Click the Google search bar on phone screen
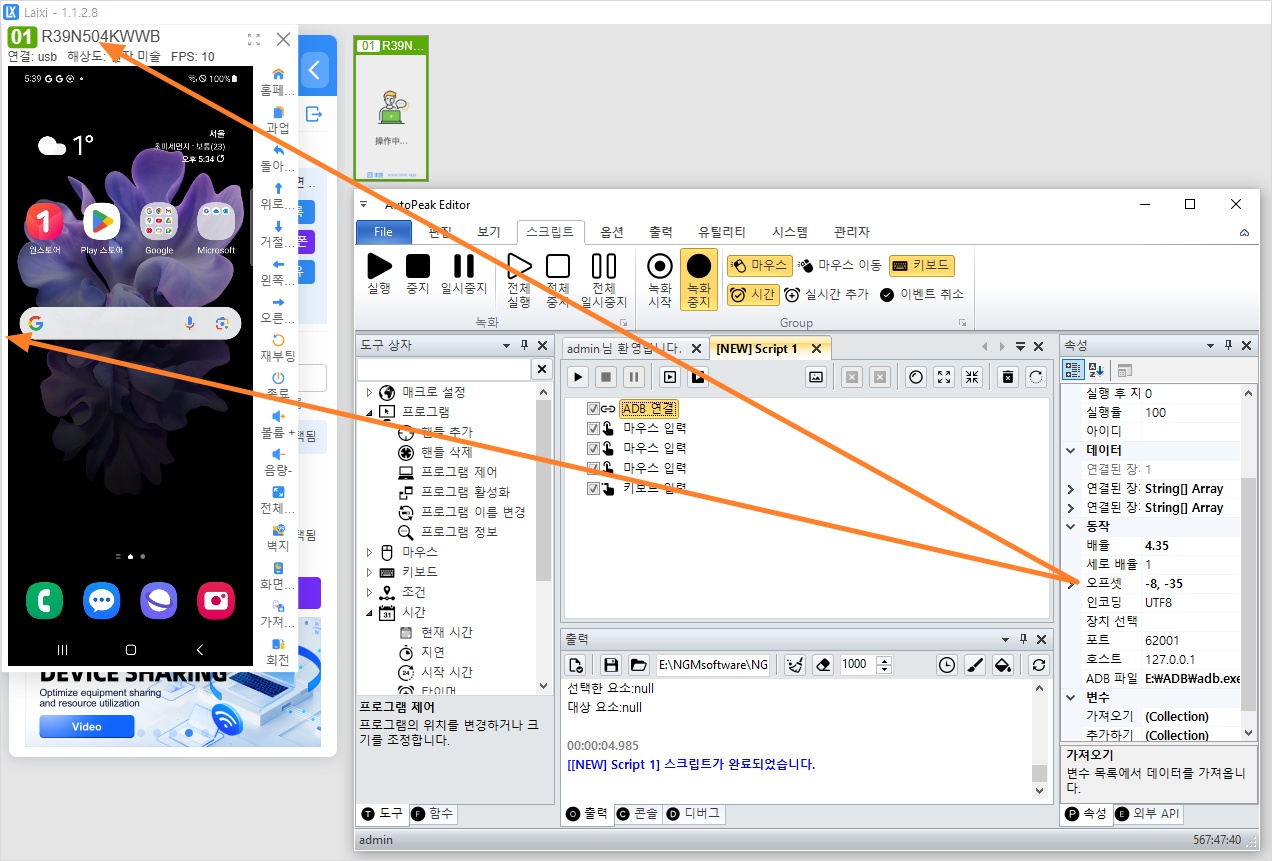 coord(130,323)
